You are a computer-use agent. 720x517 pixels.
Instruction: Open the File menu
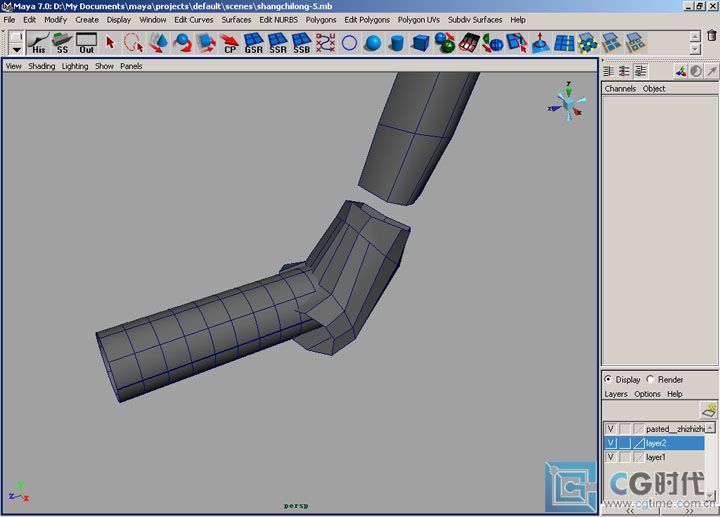tap(9, 20)
